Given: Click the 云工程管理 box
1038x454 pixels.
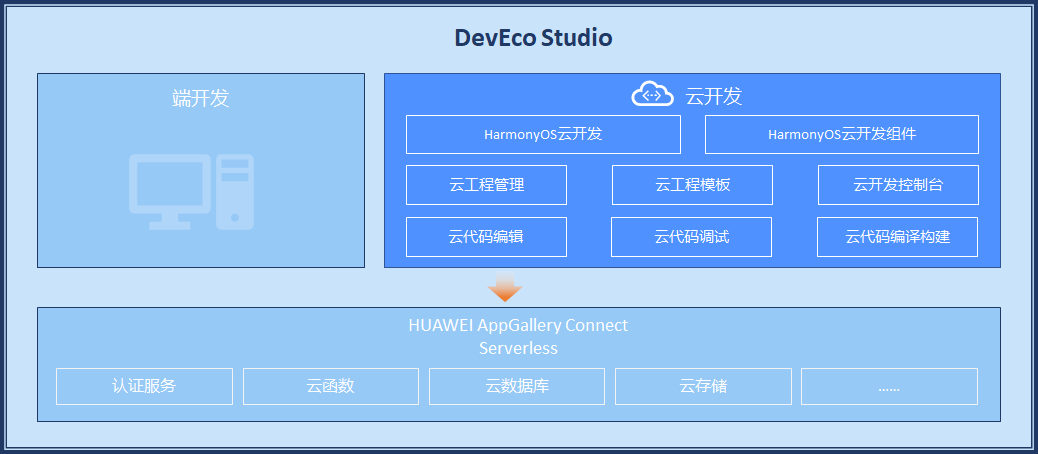Looking at the screenshot, I should pos(486,185).
